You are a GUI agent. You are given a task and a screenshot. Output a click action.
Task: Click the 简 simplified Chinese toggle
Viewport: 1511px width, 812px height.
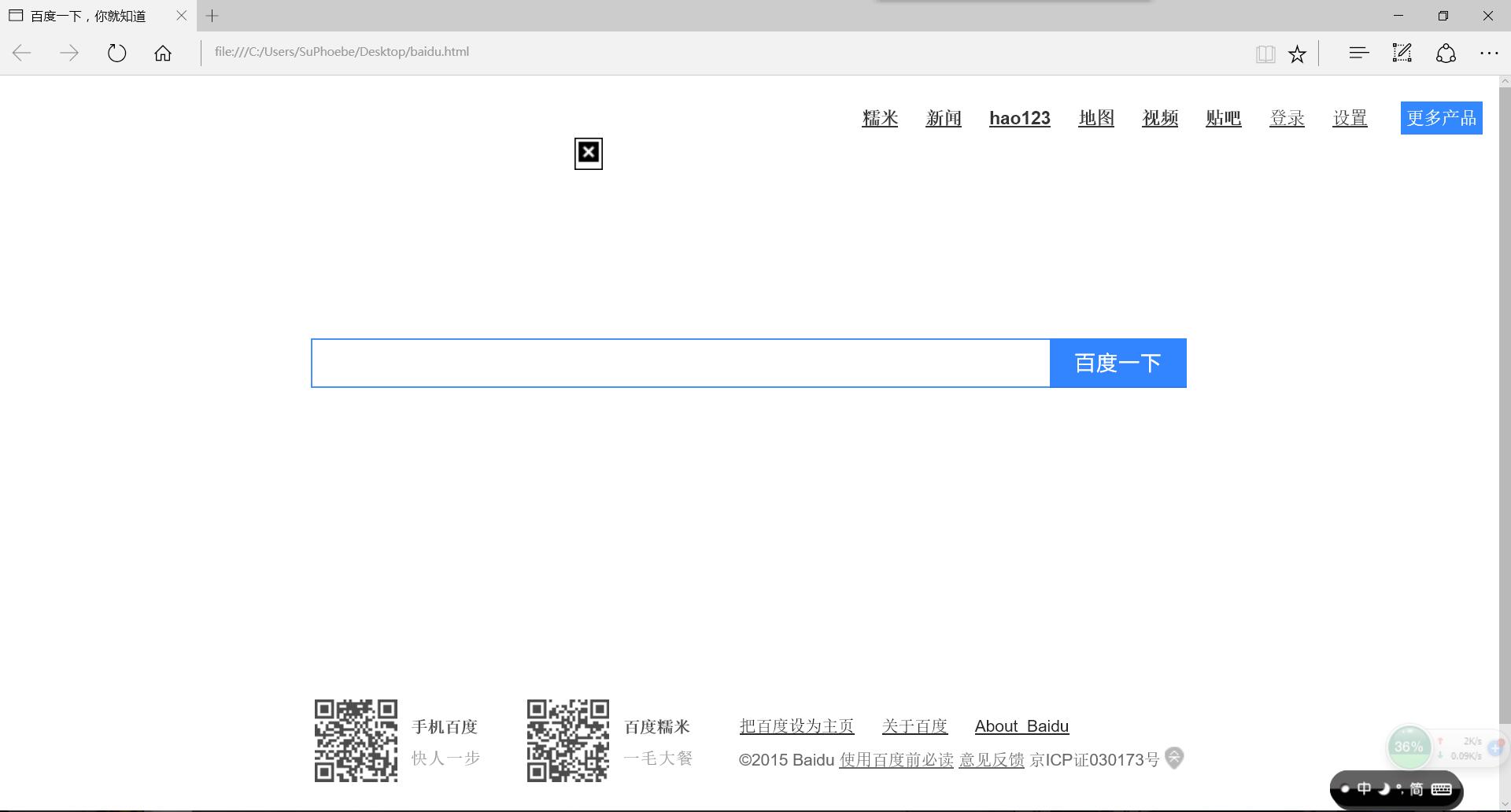coord(1417,788)
